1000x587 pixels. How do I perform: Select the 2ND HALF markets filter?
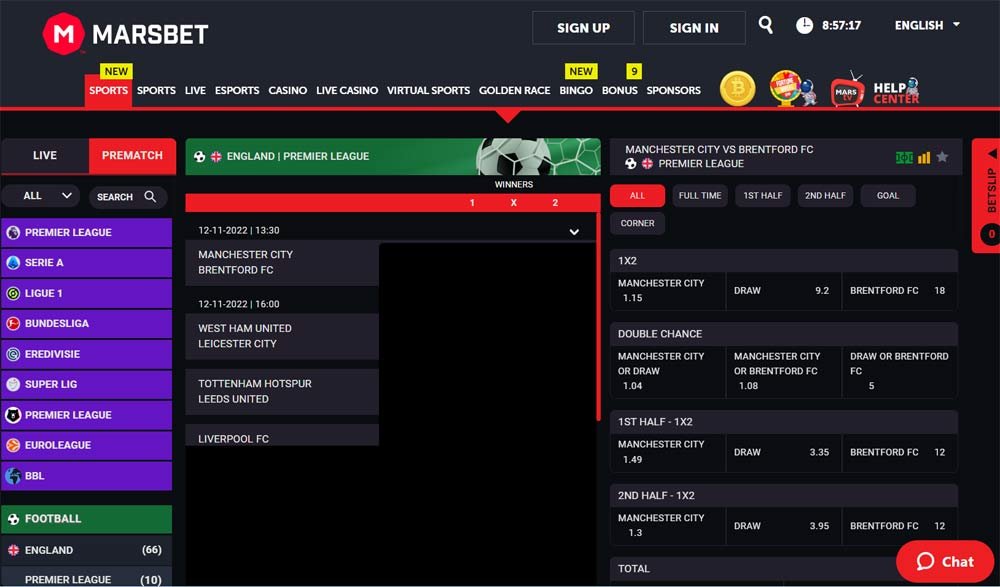[x=825, y=196]
